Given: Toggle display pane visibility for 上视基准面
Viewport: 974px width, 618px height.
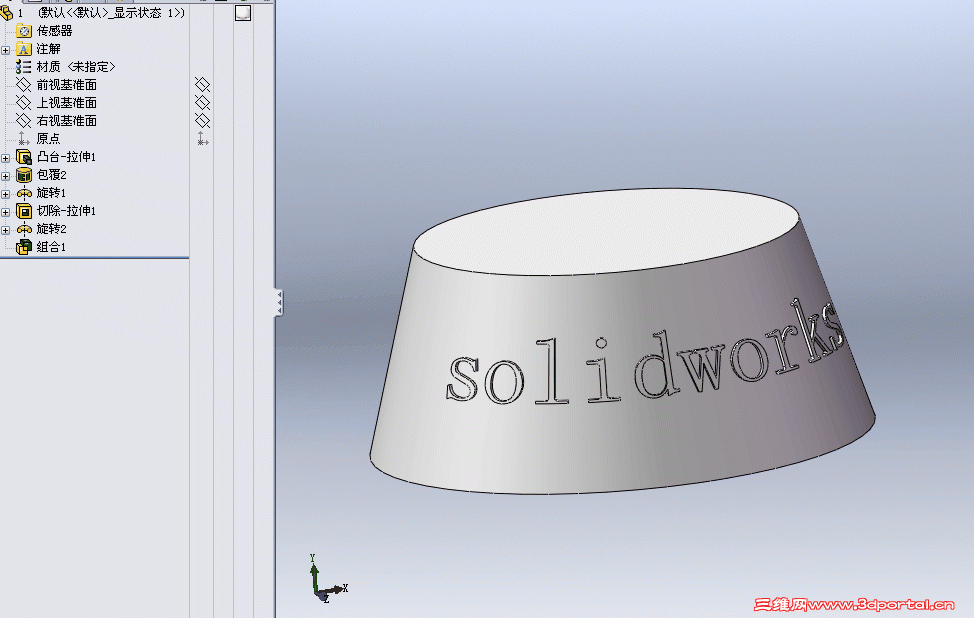Looking at the screenshot, I should click(x=203, y=102).
